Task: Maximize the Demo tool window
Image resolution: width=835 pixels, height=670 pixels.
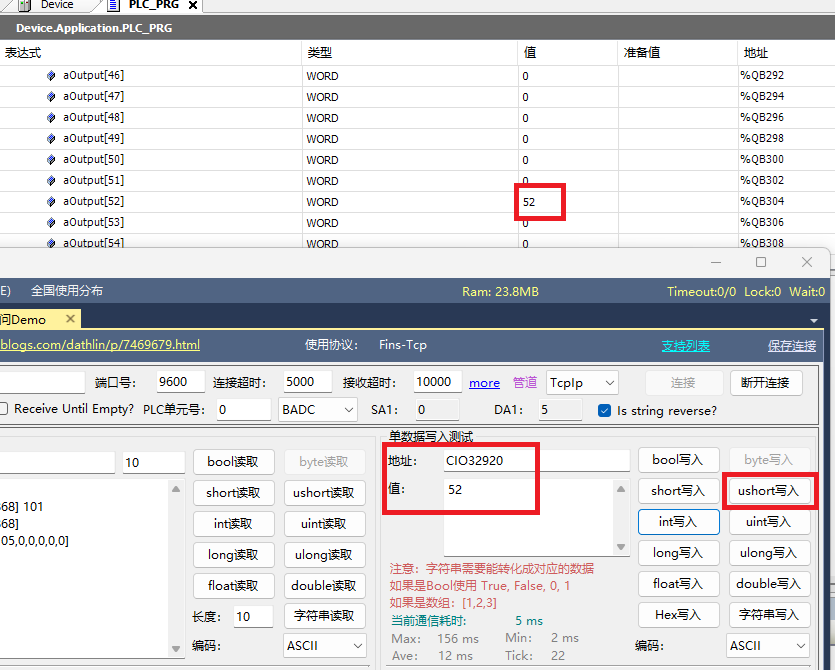Action: click(x=761, y=262)
